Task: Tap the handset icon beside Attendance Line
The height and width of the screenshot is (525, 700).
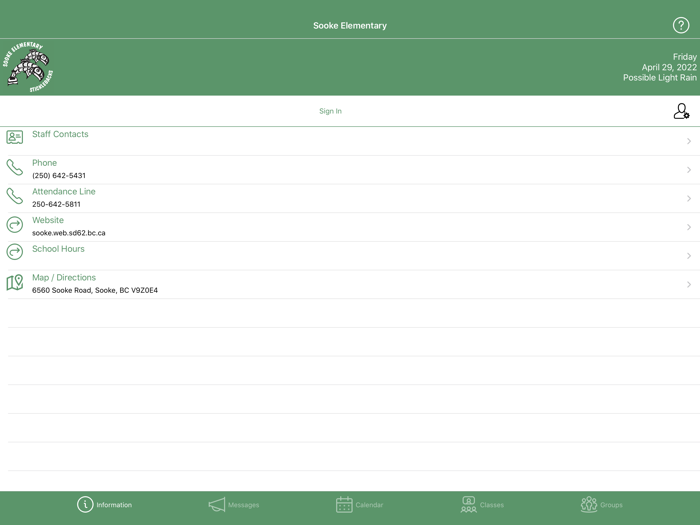Action: tap(15, 196)
